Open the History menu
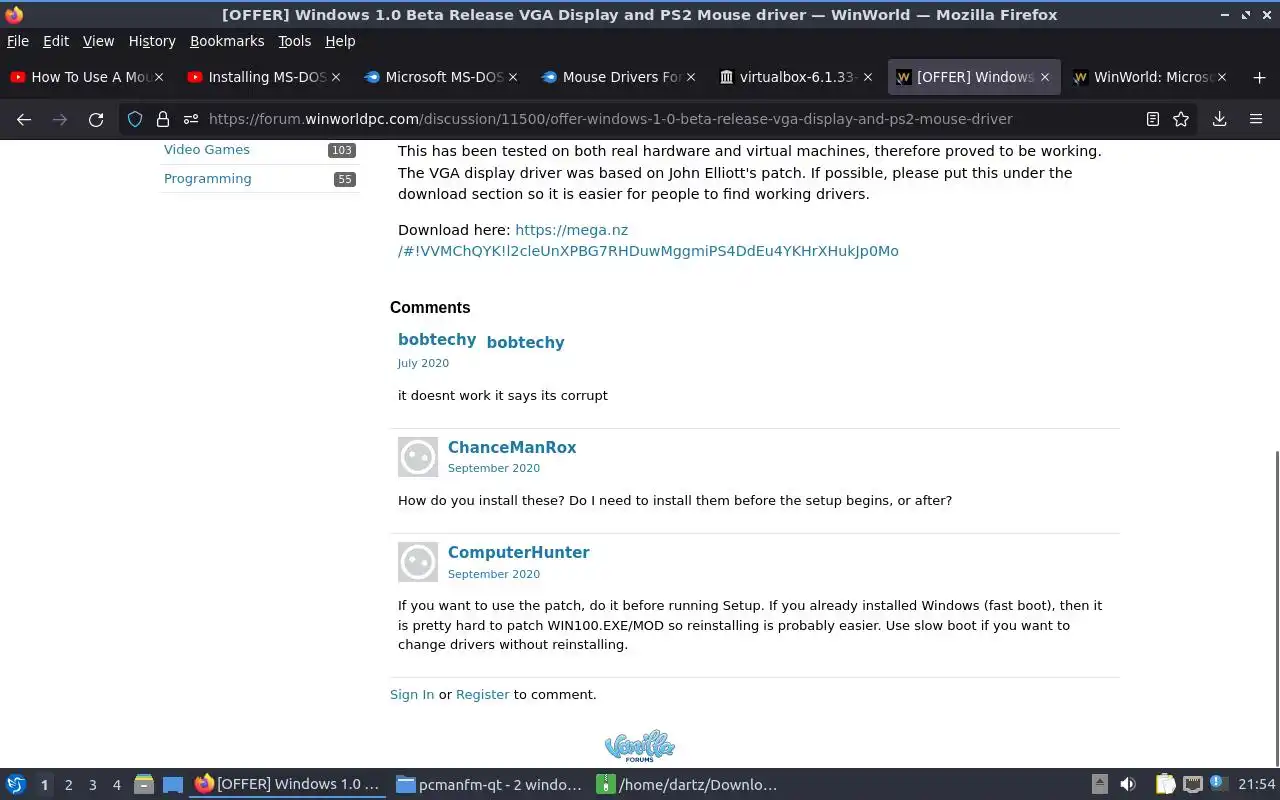Screen dimensions: 1280x800 152,41
